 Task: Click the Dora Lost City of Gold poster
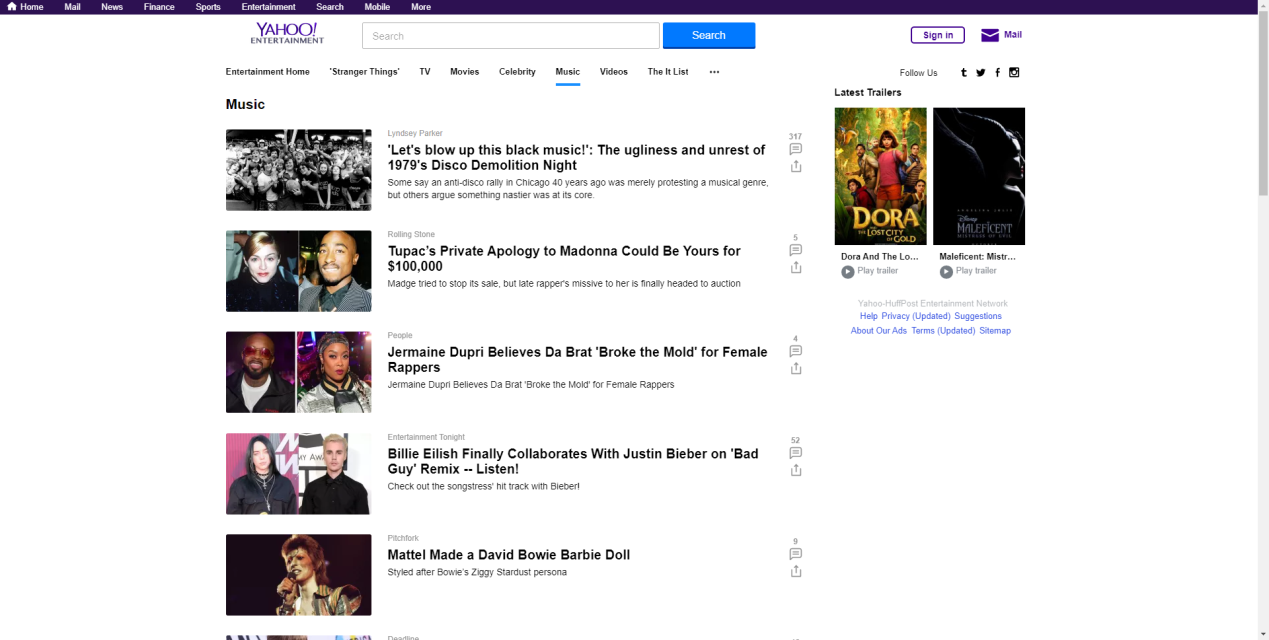[x=880, y=176]
